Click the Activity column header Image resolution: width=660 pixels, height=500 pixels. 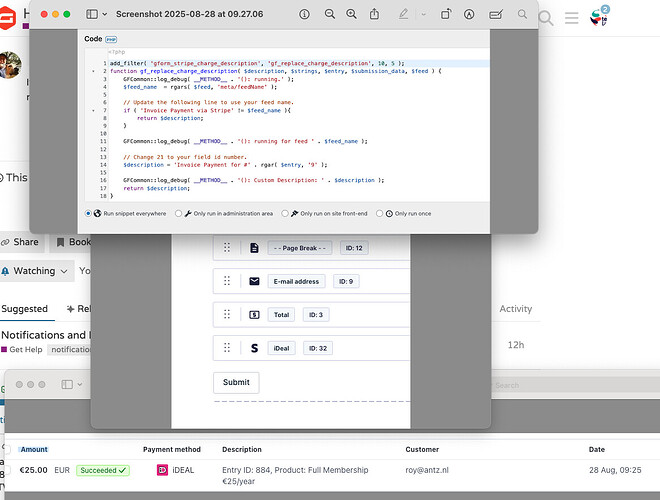pos(516,309)
